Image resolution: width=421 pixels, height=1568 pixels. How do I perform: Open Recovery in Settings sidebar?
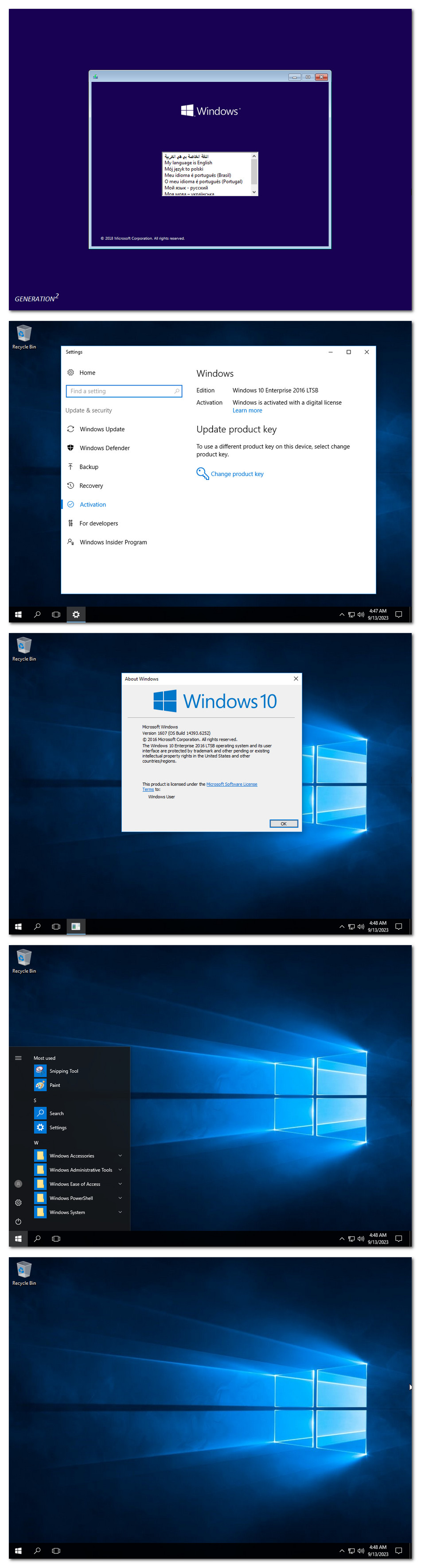(x=91, y=486)
